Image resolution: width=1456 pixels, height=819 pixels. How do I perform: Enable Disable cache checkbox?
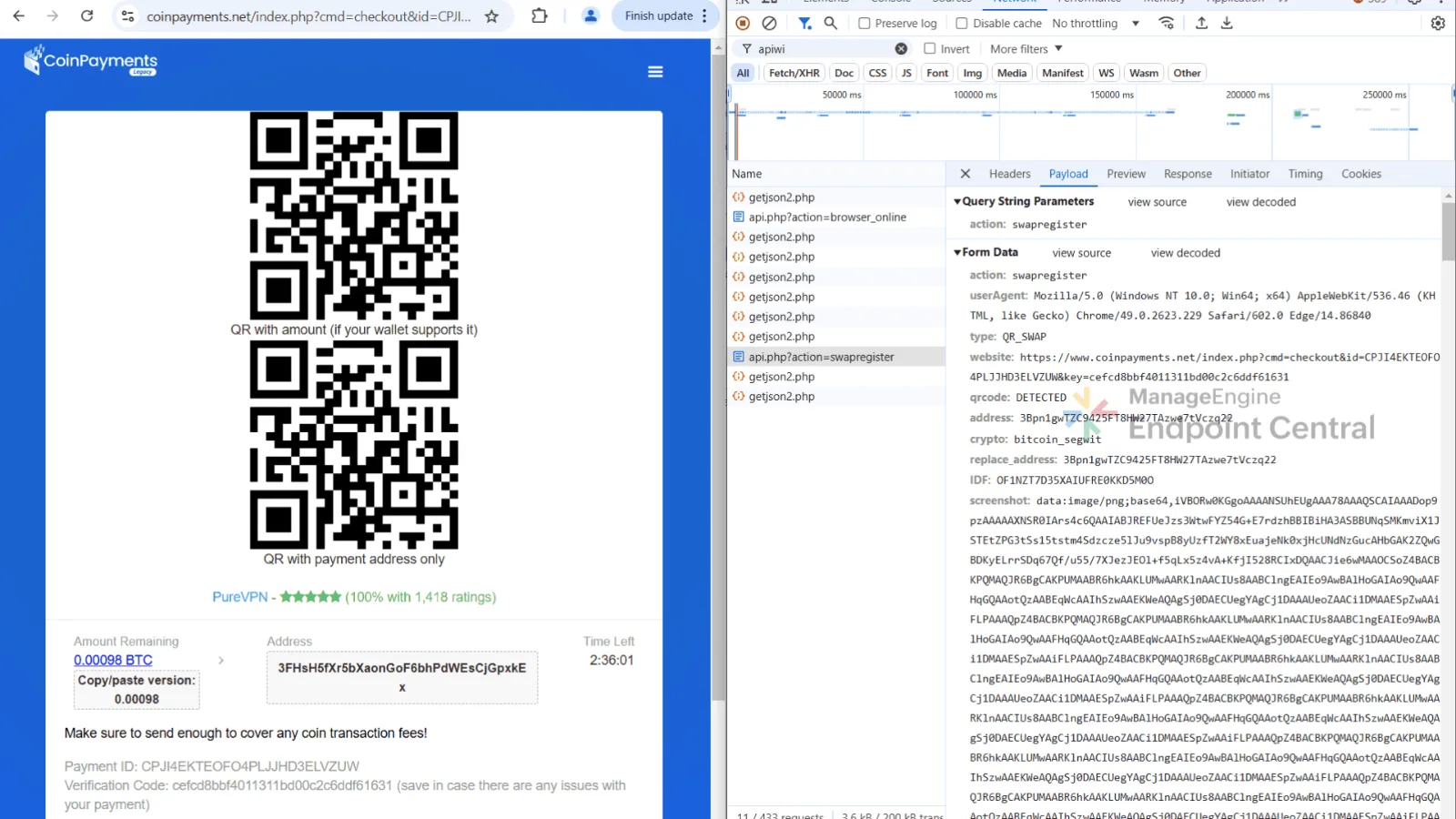962,24
